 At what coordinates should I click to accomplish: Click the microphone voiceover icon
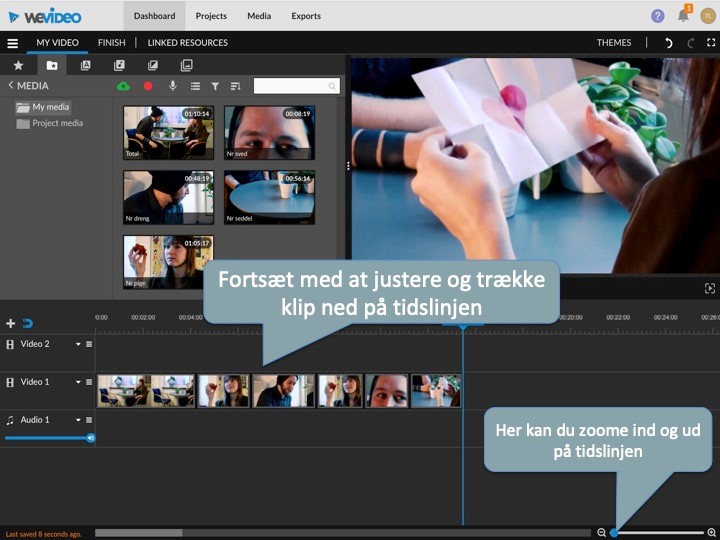[173, 86]
